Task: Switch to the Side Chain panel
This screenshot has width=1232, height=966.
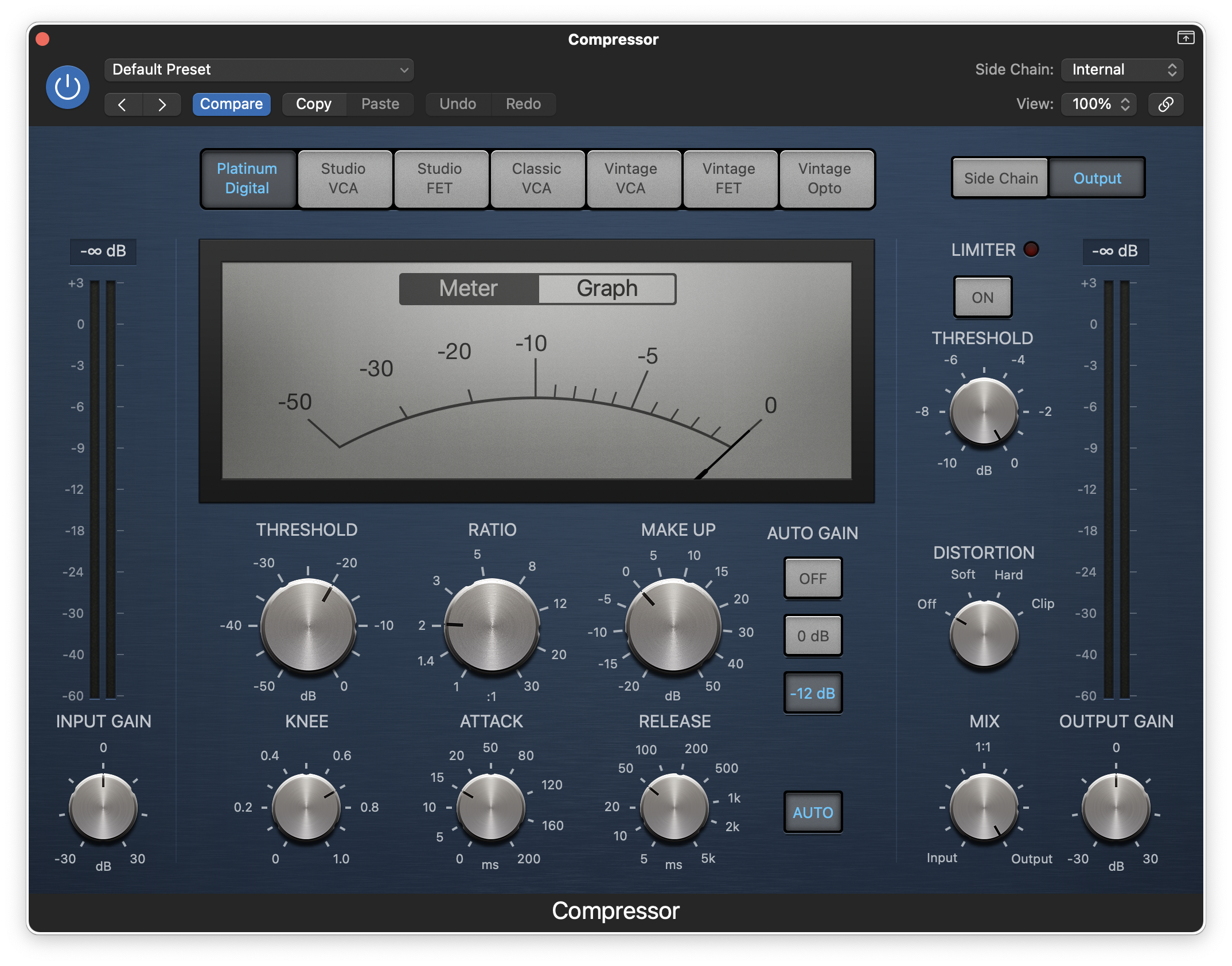Action: pyautogui.click(x=1001, y=178)
